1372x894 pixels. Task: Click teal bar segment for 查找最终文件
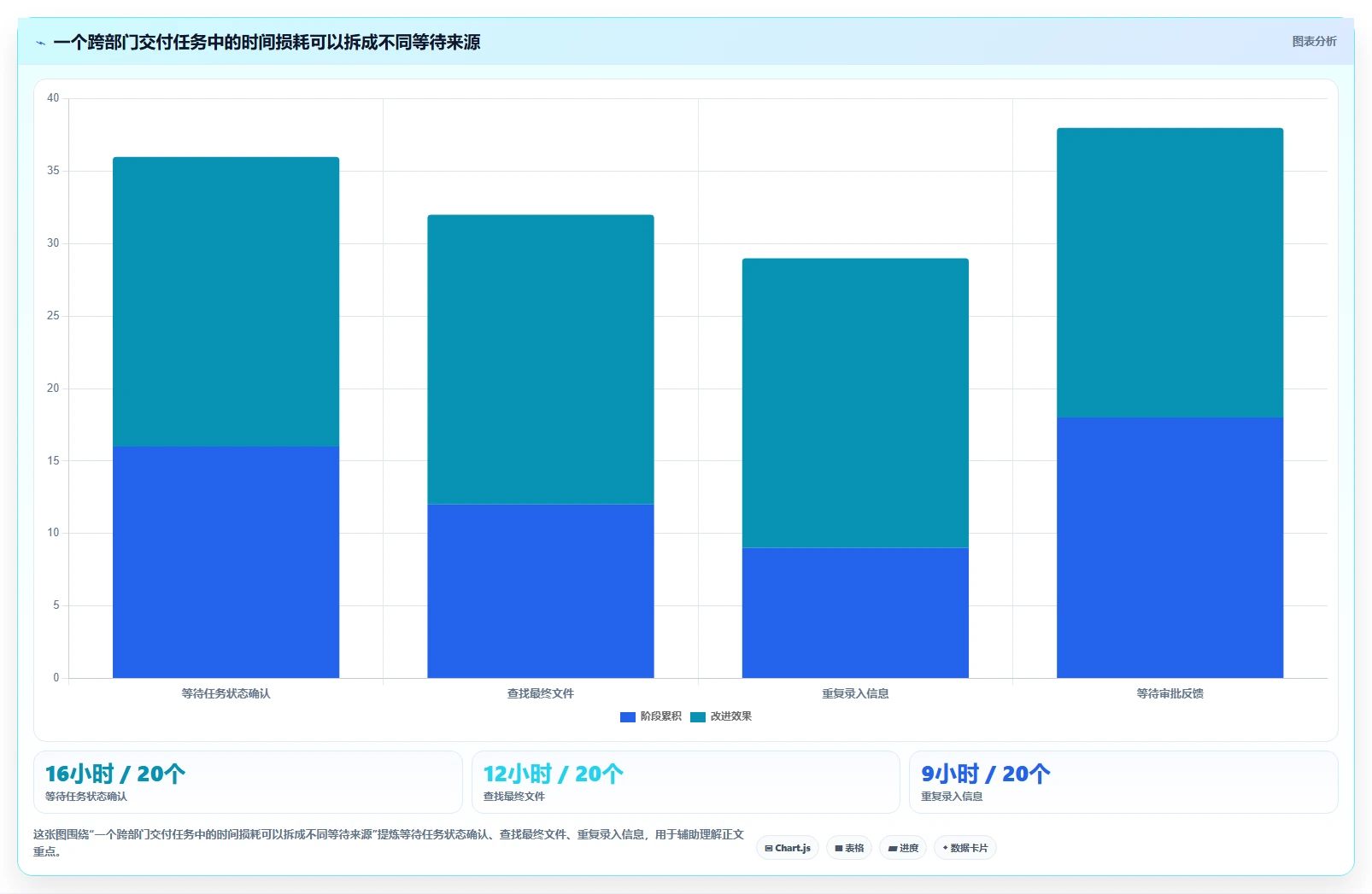[x=541, y=359]
